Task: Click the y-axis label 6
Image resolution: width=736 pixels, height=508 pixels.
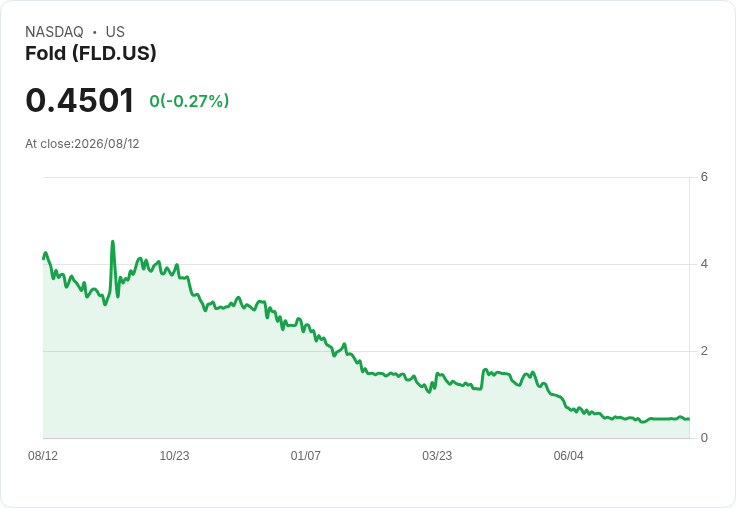Action: (x=704, y=177)
